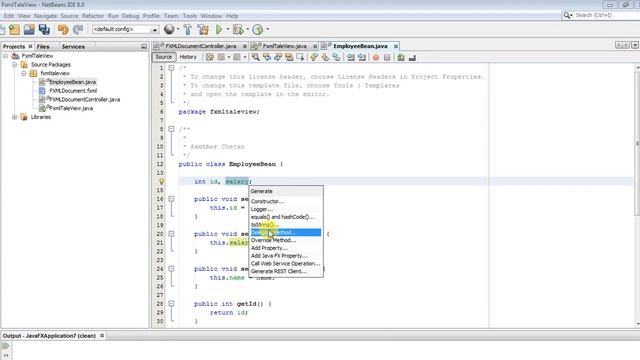Click Previous Bookmark arrow icon
This screenshot has height=360, width=640.
tap(314, 58)
